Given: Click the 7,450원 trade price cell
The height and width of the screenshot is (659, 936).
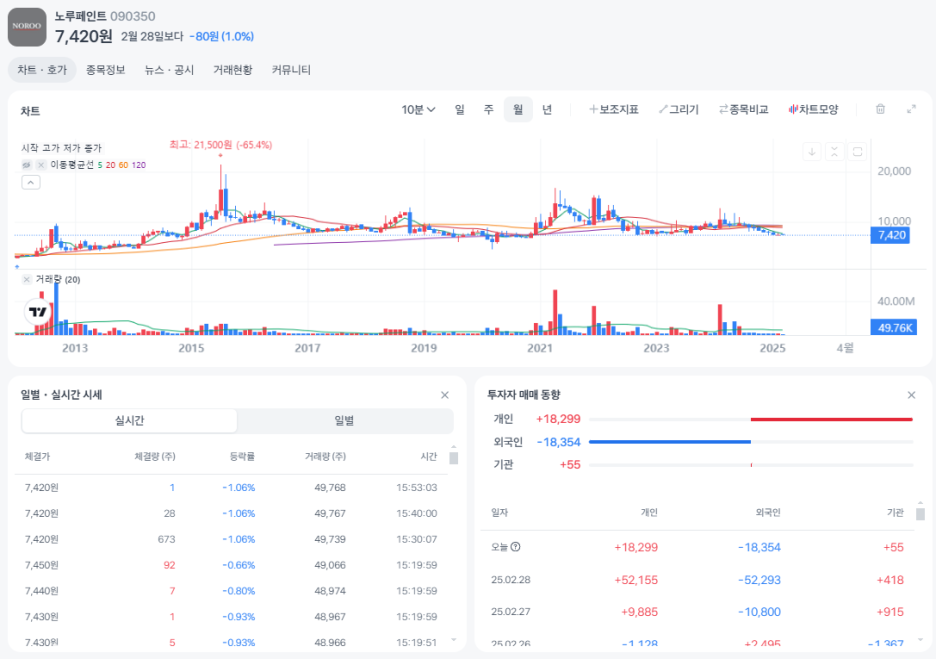Looking at the screenshot, I should coord(42,565).
